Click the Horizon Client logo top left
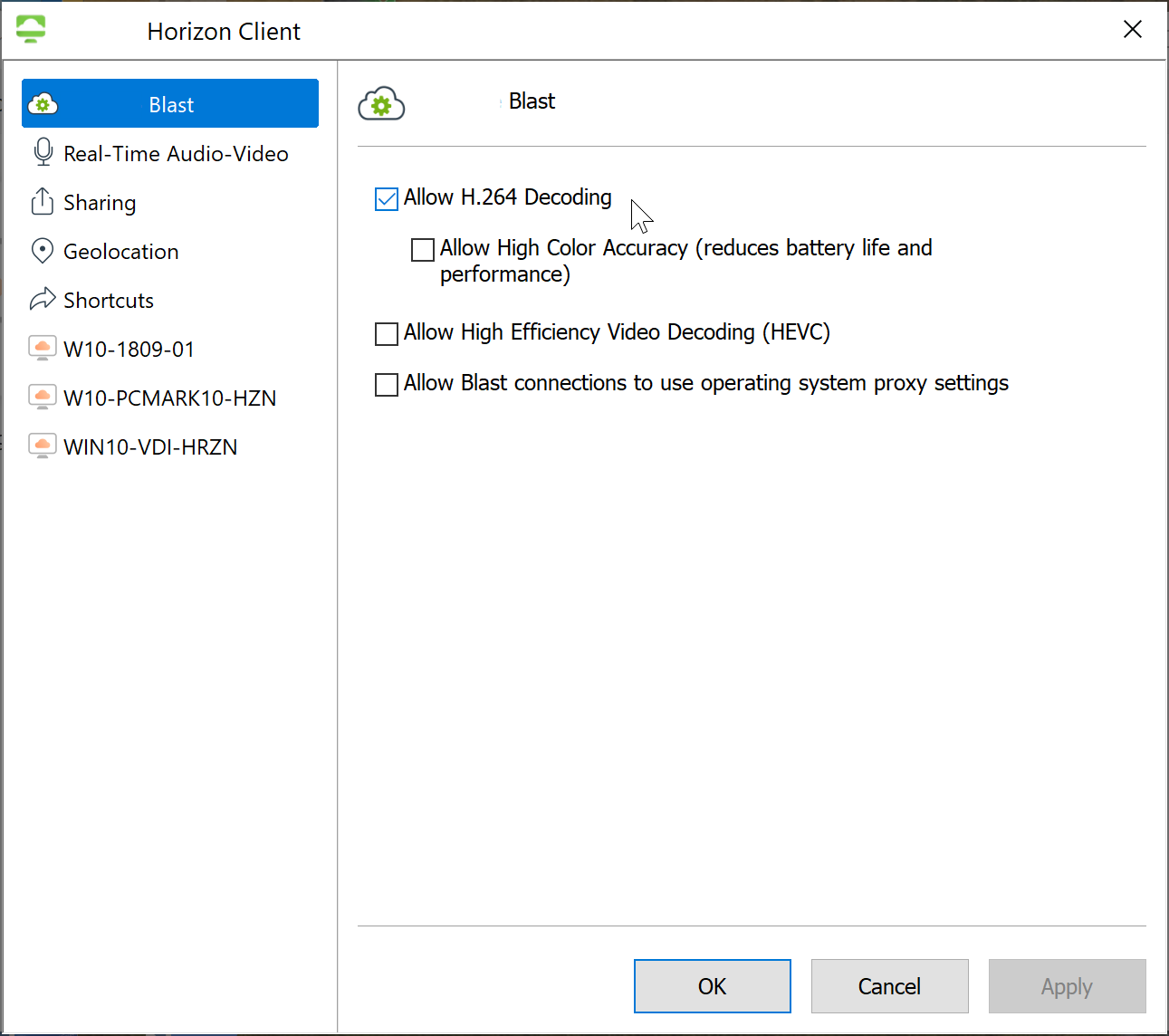Image resolution: width=1169 pixels, height=1036 pixels. click(x=30, y=28)
